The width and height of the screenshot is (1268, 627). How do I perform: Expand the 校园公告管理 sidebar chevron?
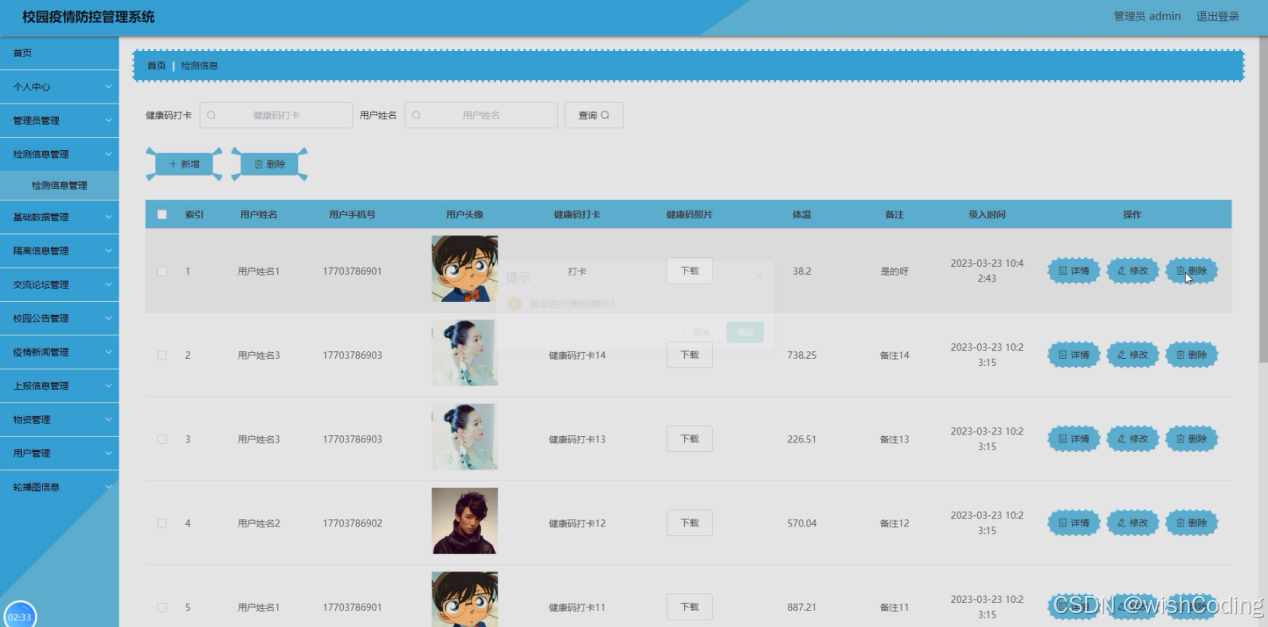click(x=108, y=318)
